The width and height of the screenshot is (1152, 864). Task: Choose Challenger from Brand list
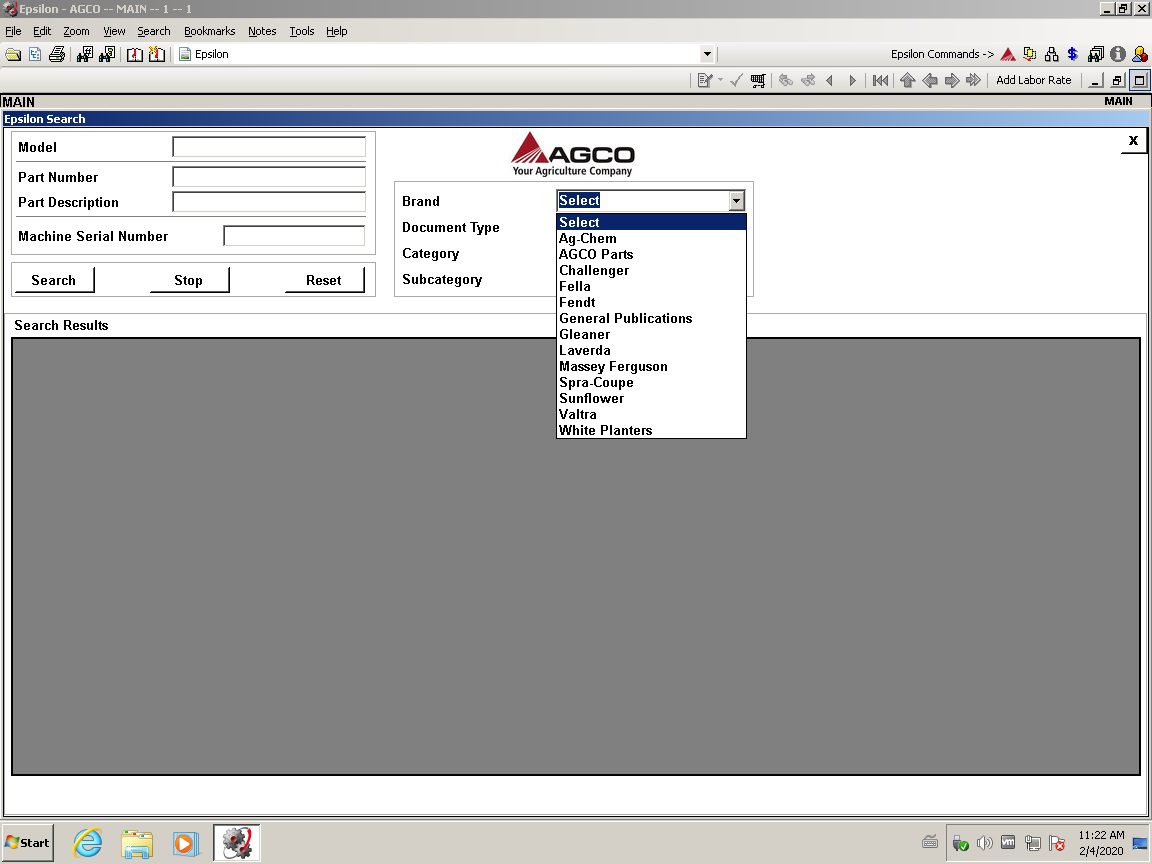point(651,270)
